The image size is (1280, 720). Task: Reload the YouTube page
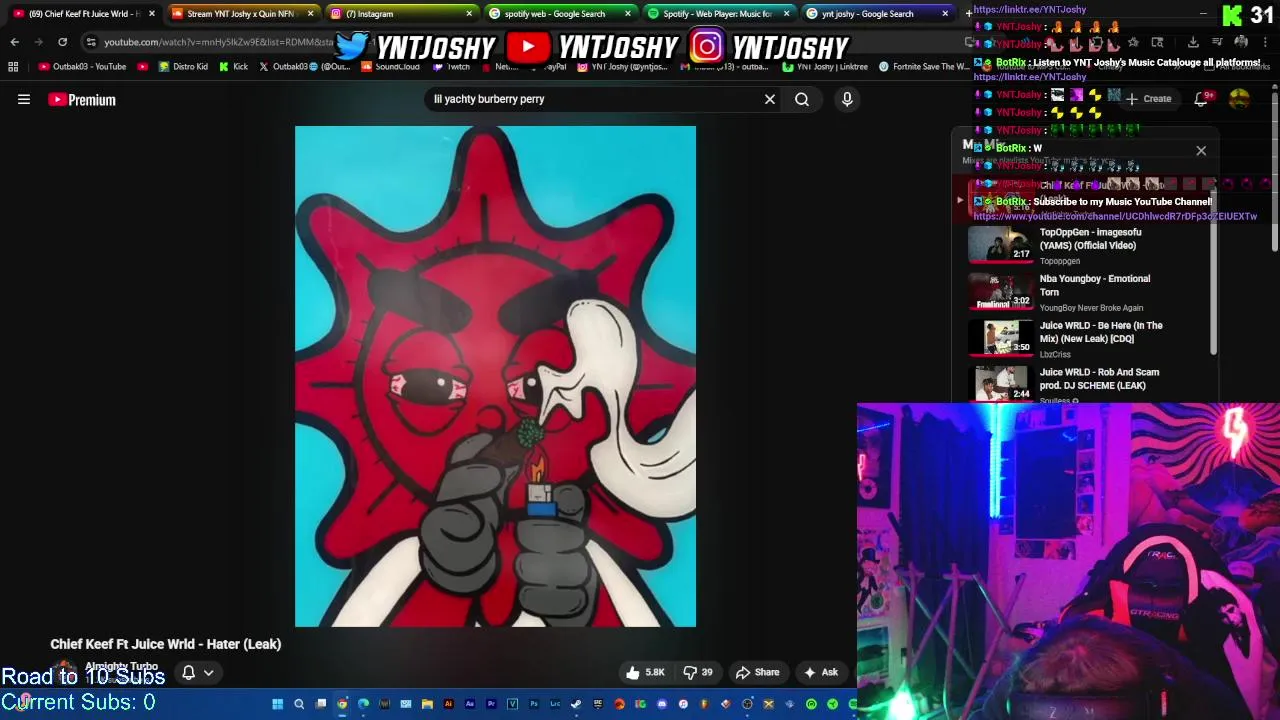coord(62,42)
